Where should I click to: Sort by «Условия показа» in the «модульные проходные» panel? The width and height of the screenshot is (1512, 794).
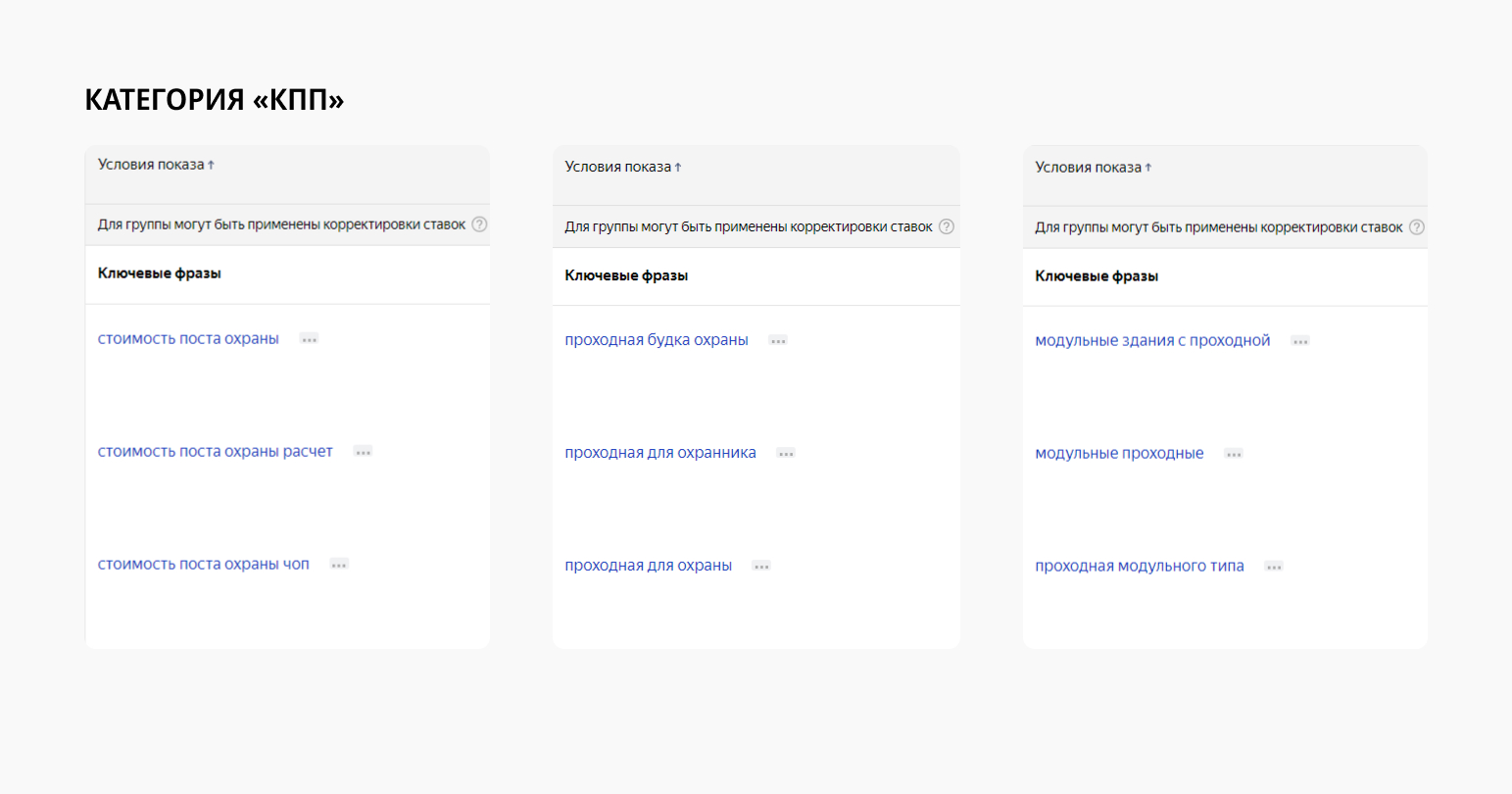point(1094,168)
